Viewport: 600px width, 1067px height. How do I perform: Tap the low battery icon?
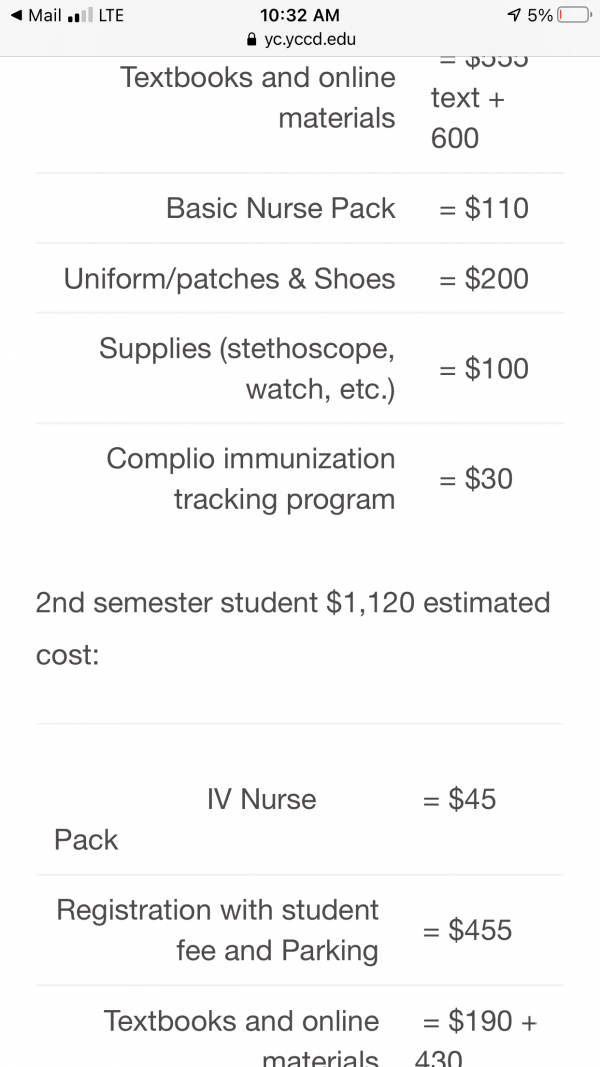coord(575,16)
